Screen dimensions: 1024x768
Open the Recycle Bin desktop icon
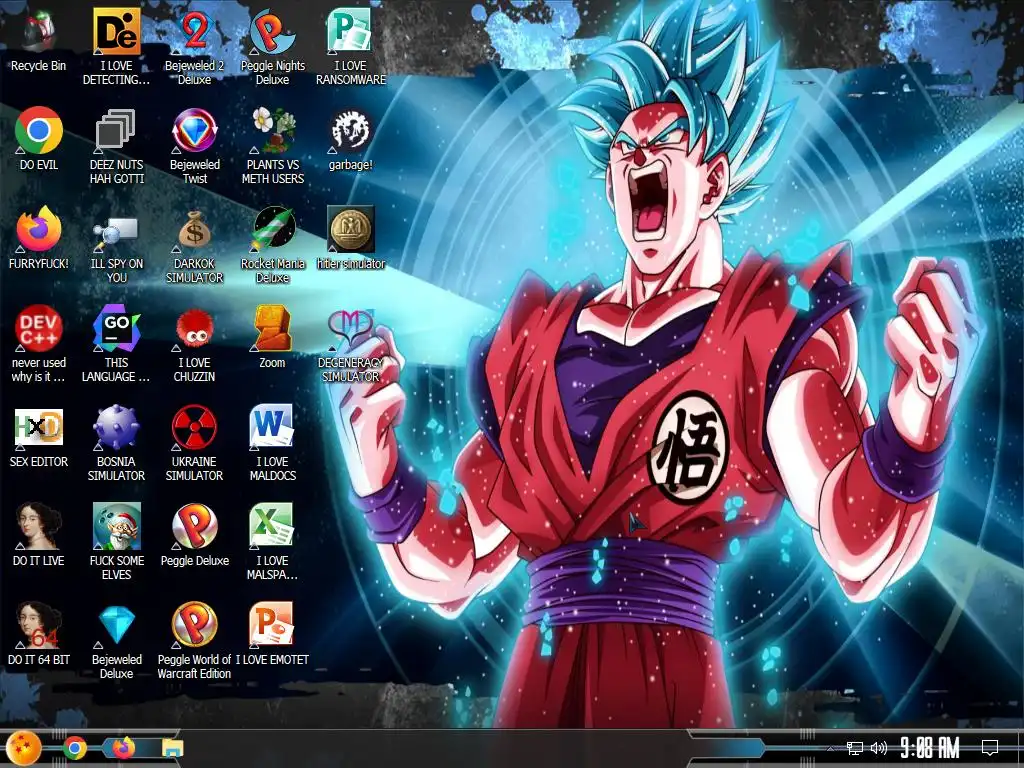click(38, 32)
